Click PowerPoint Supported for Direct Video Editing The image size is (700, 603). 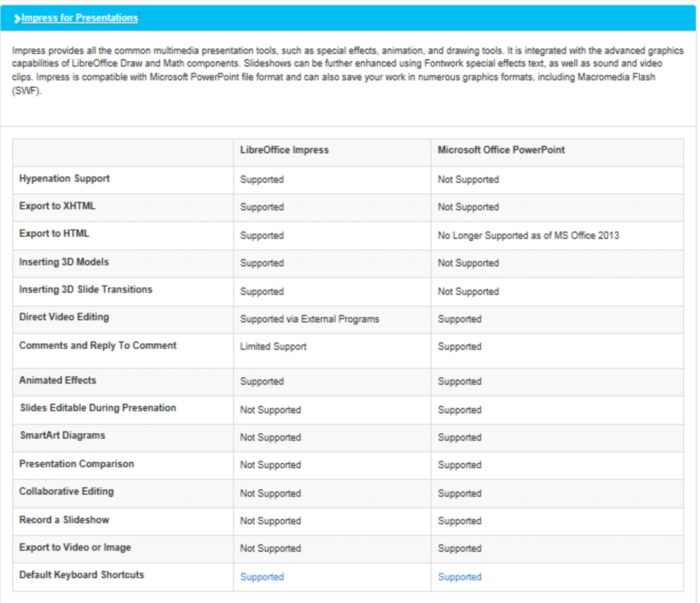coord(460,319)
